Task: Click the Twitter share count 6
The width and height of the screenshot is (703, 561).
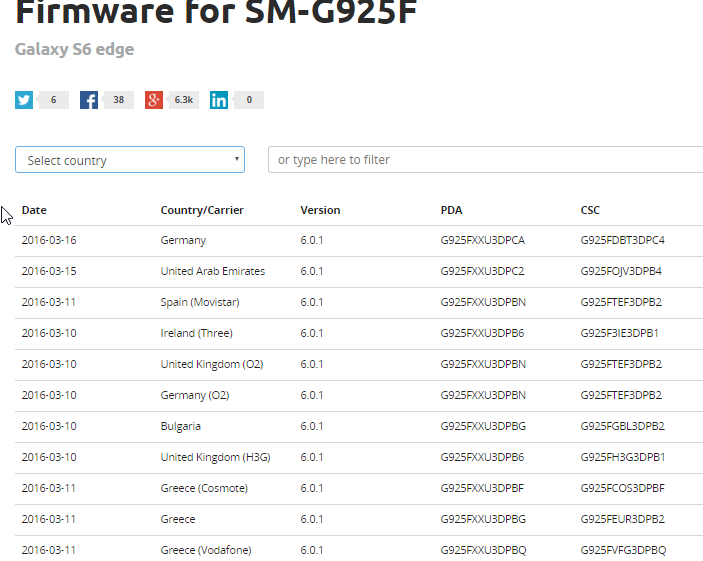Action: [53, 100]
